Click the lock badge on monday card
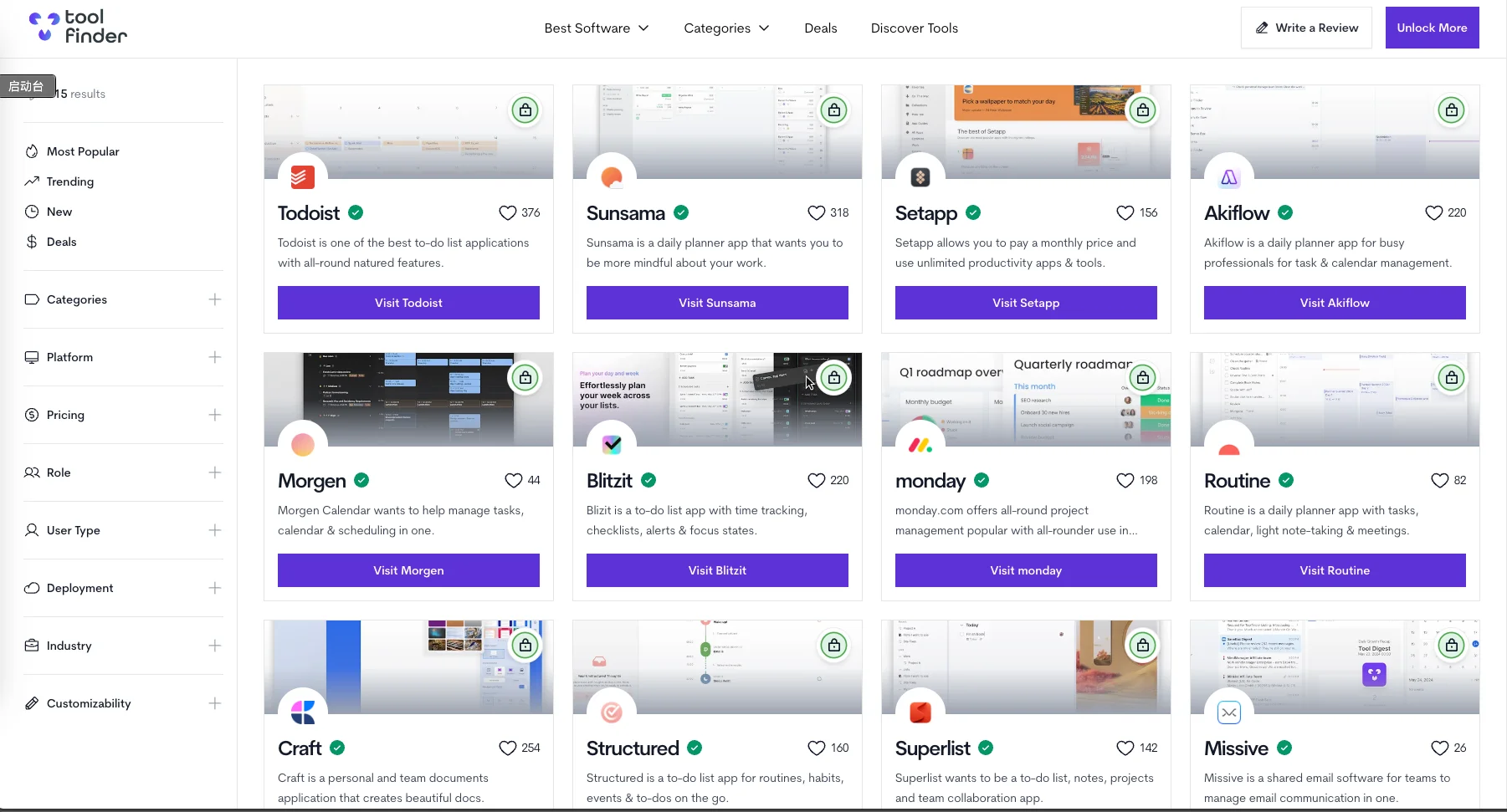1507x812 pixels. (1143, 378)
